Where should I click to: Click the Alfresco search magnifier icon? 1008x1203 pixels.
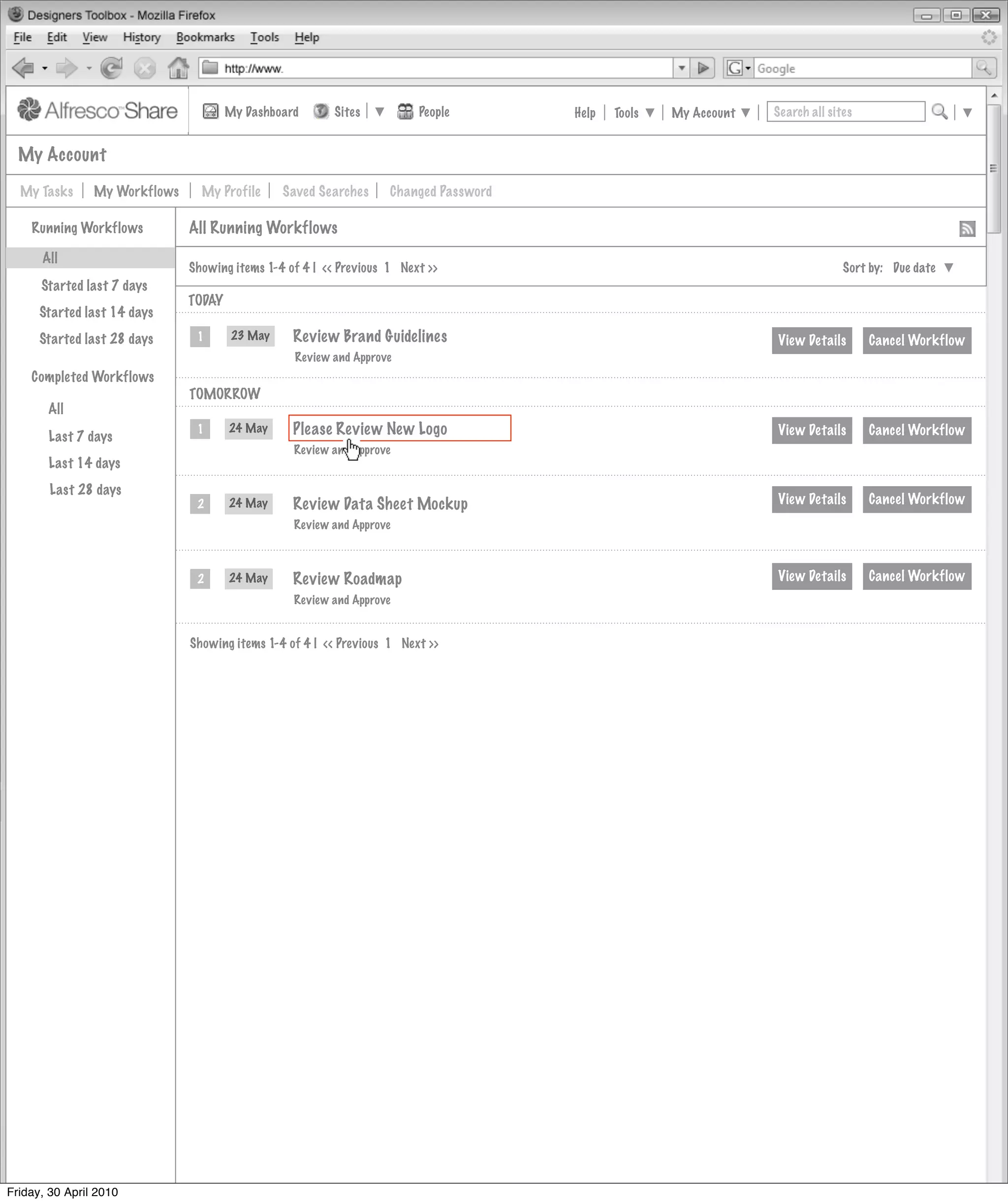(939, 112)
